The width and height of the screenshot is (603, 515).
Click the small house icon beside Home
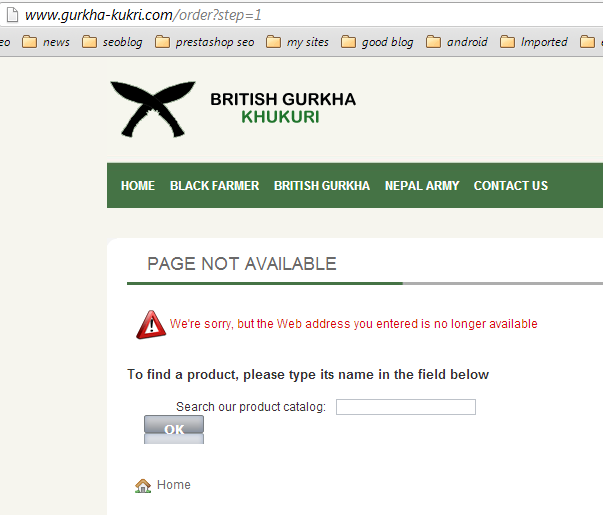(x=143, y=485)
